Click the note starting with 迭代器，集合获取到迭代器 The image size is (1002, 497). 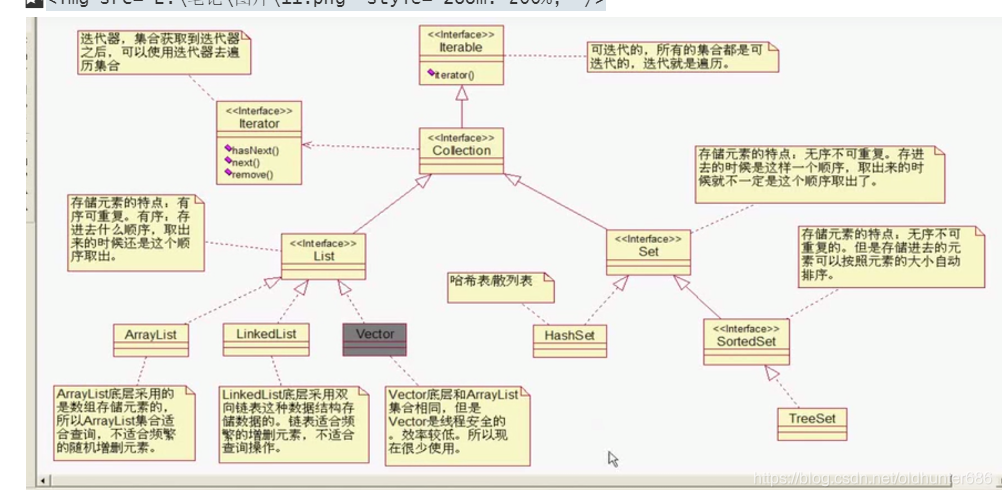[164, 52]
